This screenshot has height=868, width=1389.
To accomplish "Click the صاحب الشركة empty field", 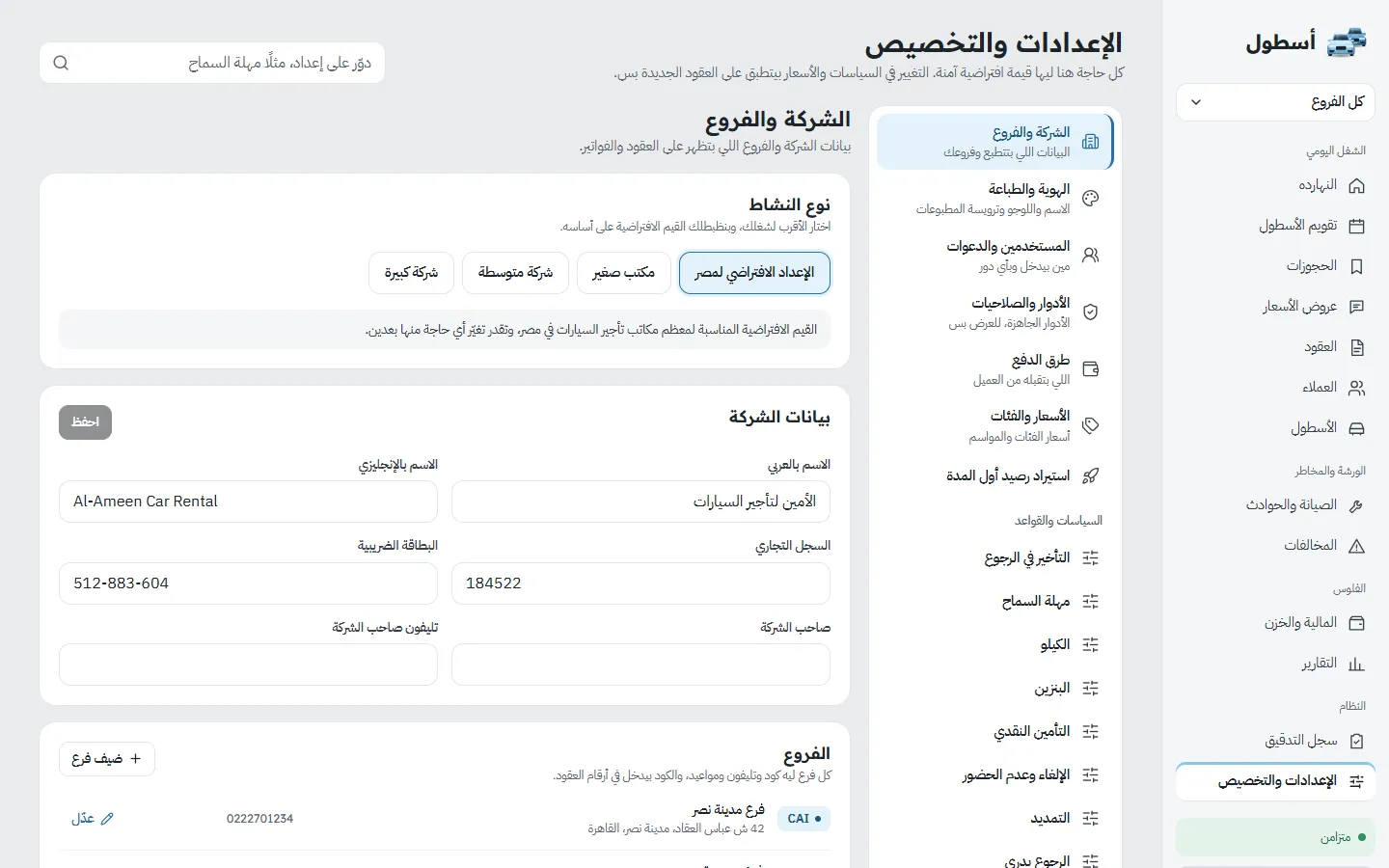I will point(640,665).
